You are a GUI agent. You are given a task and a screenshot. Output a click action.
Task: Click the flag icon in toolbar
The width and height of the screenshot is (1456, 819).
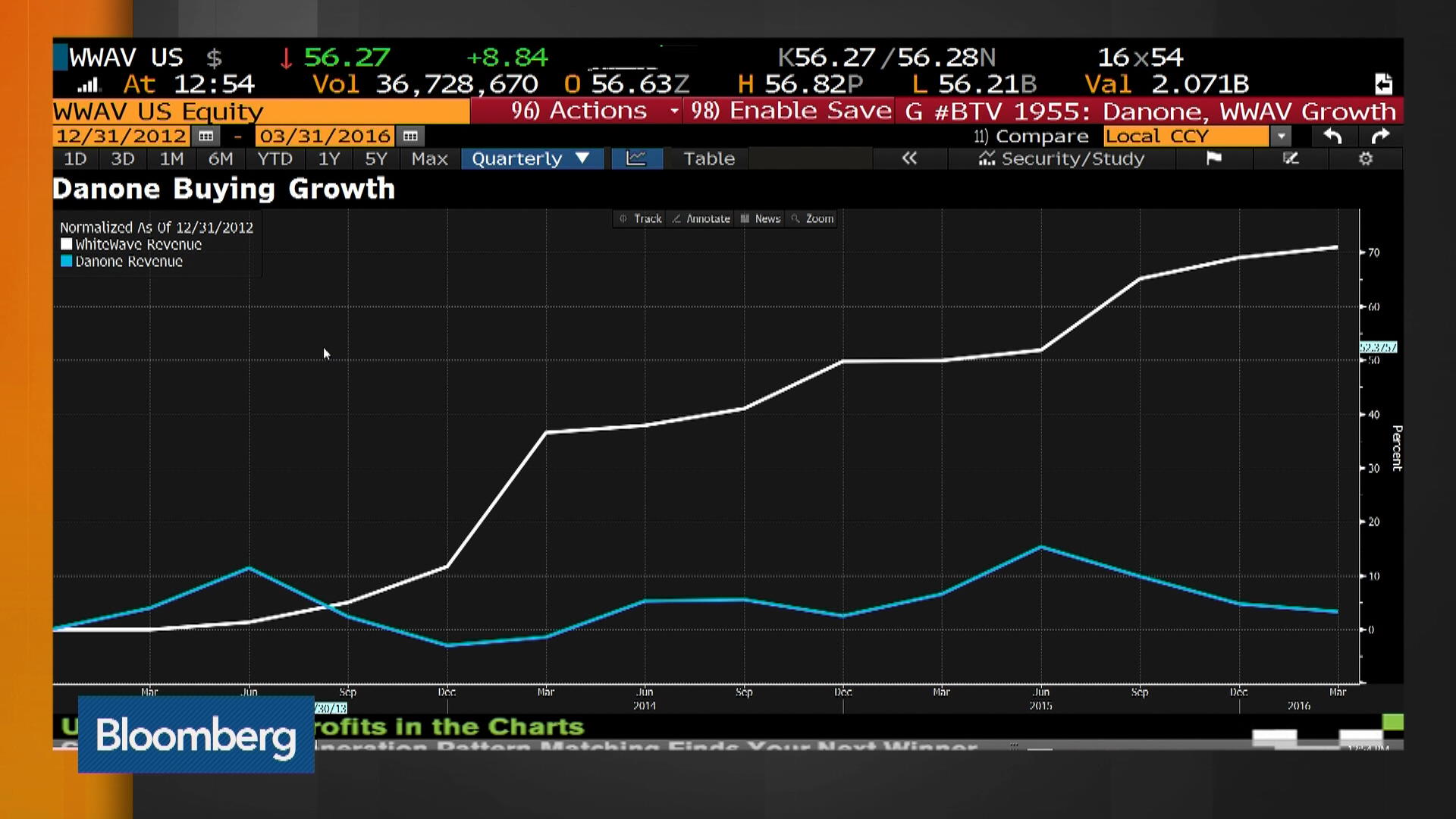pyautogui.click(x=1213, y=158)
